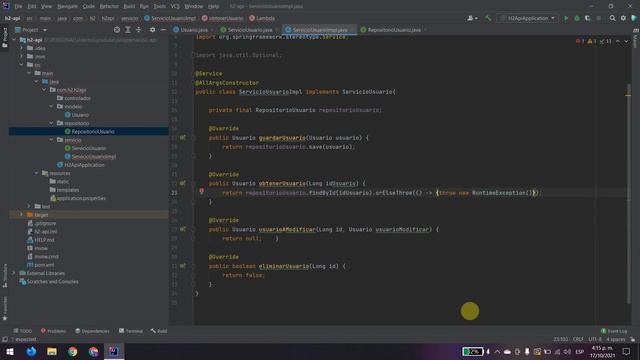Select RepositorioUsuario in project tree

coord(93,131)
